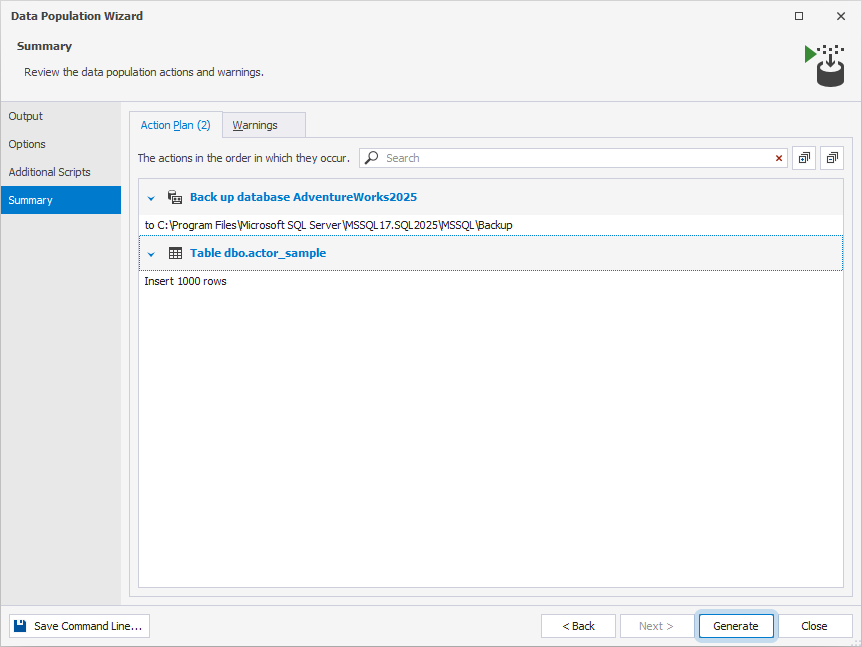Image resolution: width=862 pixels, height=647 pixels.
Task: Collapse the Table dbo.actor_sample section
Action: click(x=151, y=254)
